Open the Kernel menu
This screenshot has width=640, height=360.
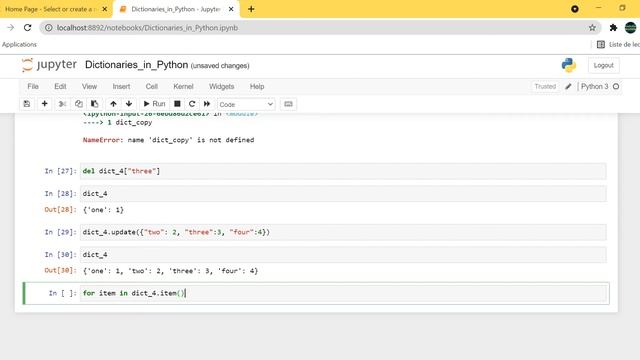tap(183, 87)
